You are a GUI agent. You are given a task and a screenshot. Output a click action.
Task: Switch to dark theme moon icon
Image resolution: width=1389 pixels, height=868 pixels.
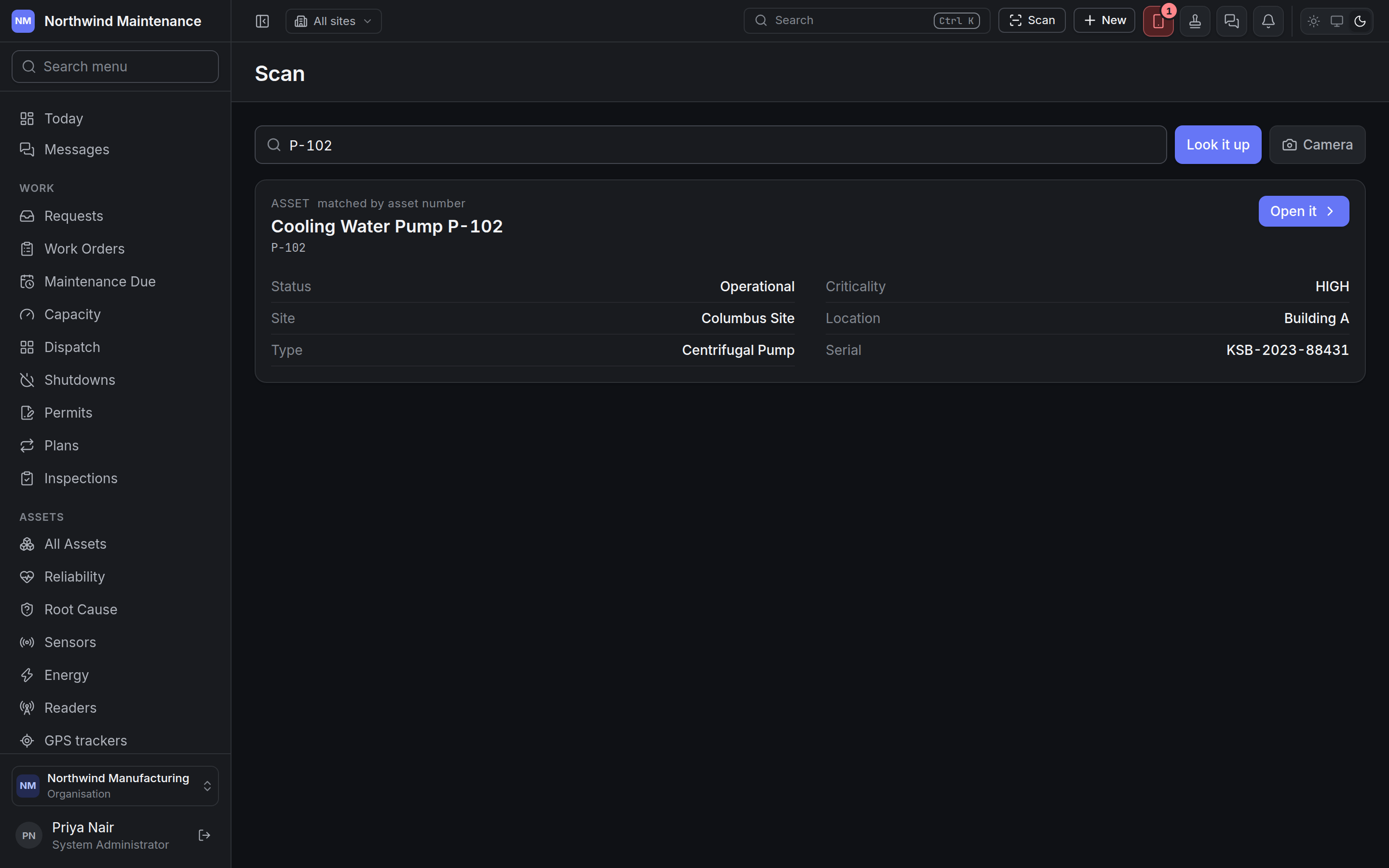click(x=1360, y=21)
